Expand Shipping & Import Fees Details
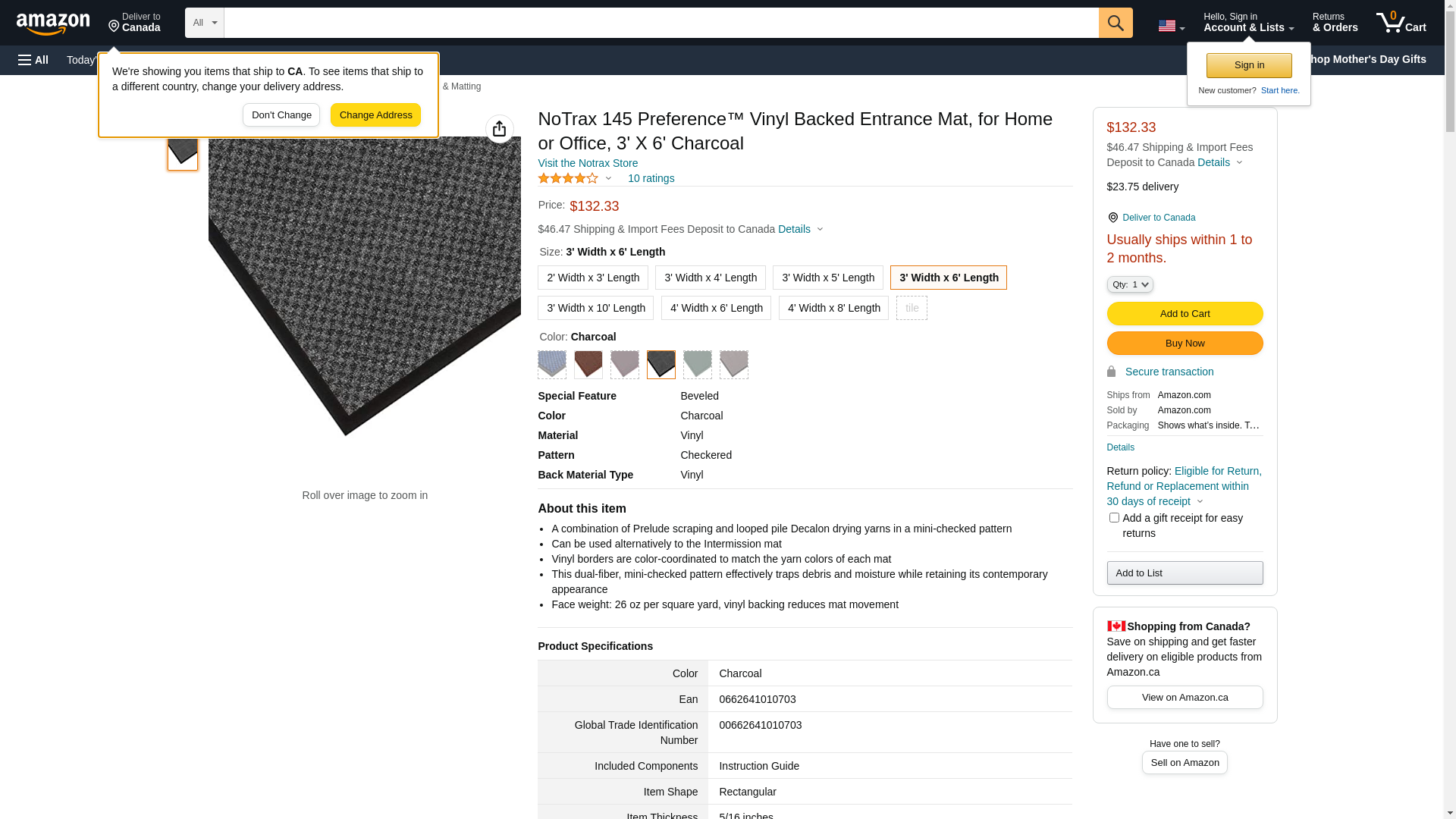This screenshot has width=1456, height=819. pos(800,229)
